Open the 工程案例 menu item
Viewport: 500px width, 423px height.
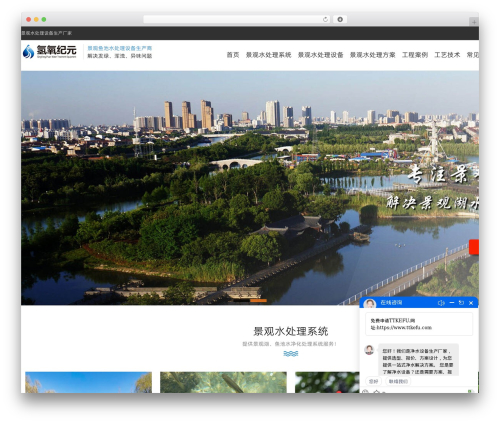click(x=415, y=55)
